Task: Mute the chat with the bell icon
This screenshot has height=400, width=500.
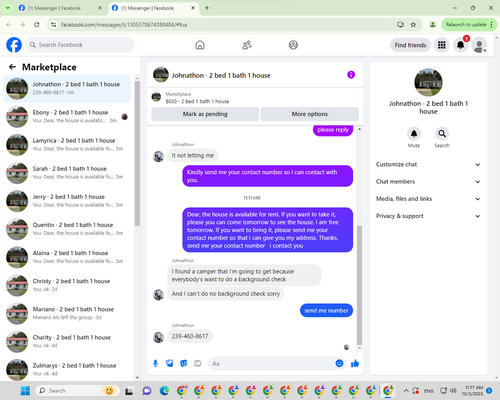Action: tap(414, 134)
